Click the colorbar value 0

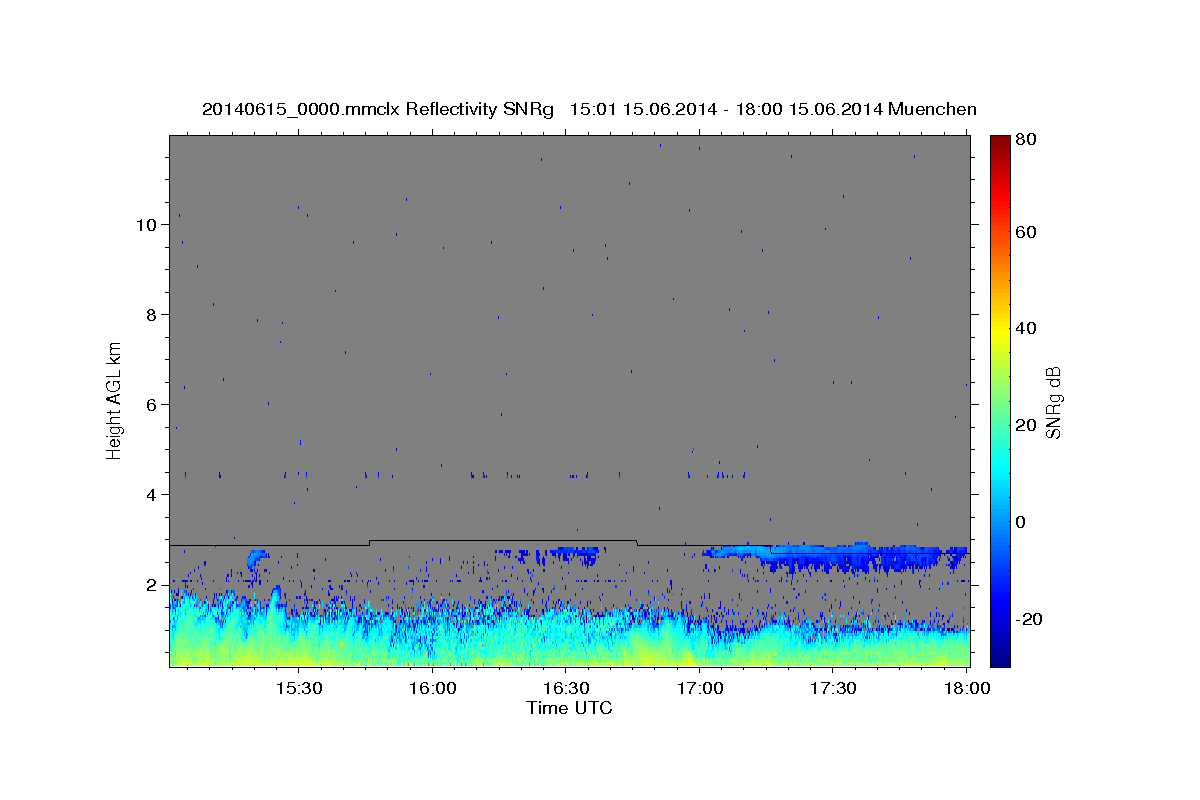pos(1021,522)
